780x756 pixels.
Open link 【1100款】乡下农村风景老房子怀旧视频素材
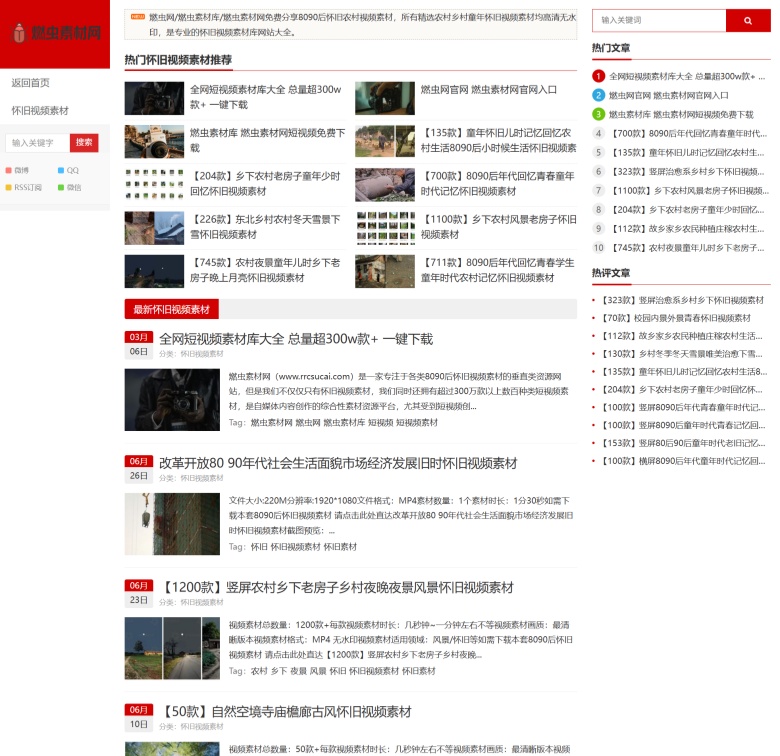[498, 227]
